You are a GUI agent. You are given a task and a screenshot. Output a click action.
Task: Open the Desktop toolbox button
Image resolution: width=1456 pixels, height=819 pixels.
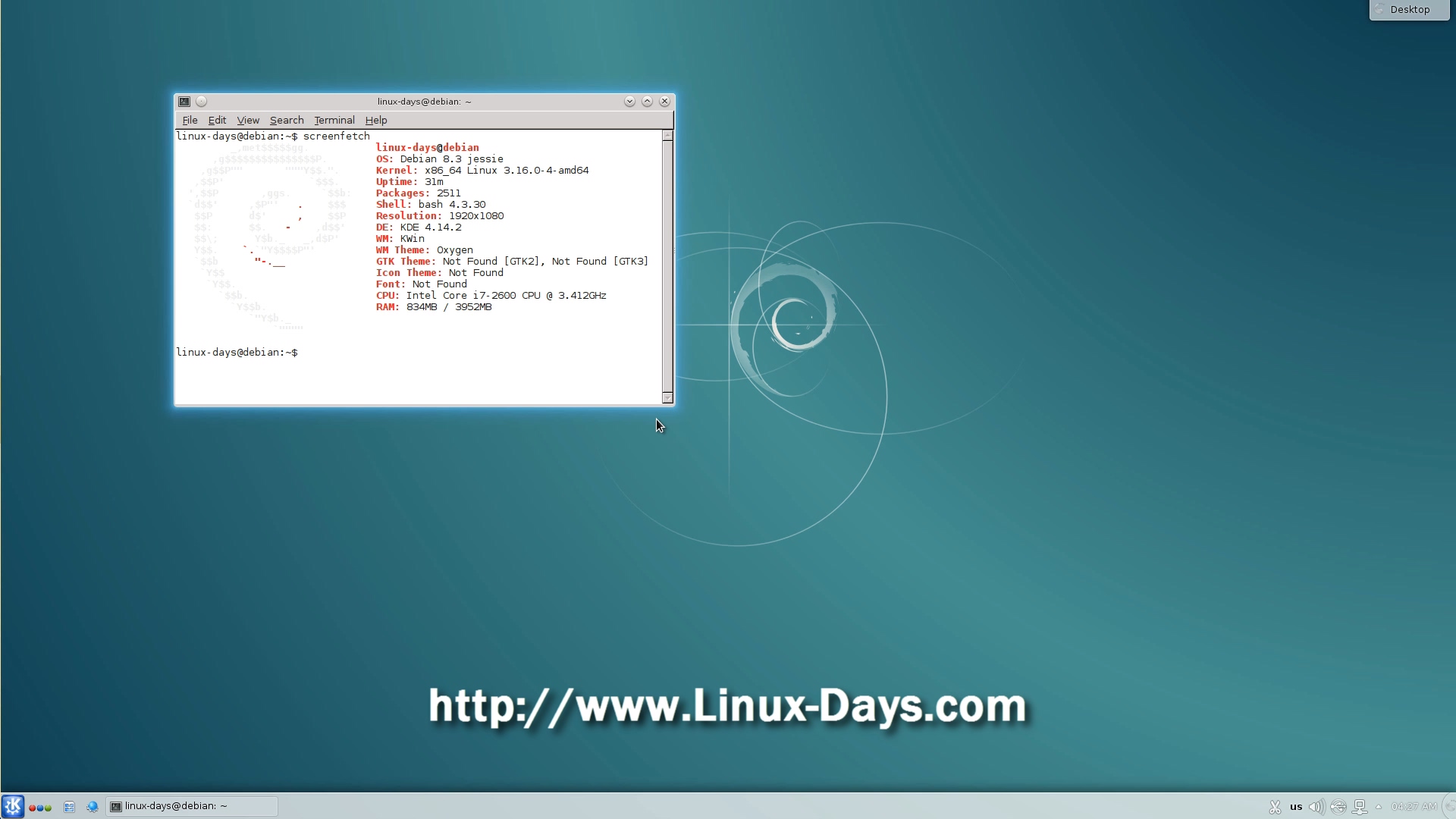(1409, 10)
